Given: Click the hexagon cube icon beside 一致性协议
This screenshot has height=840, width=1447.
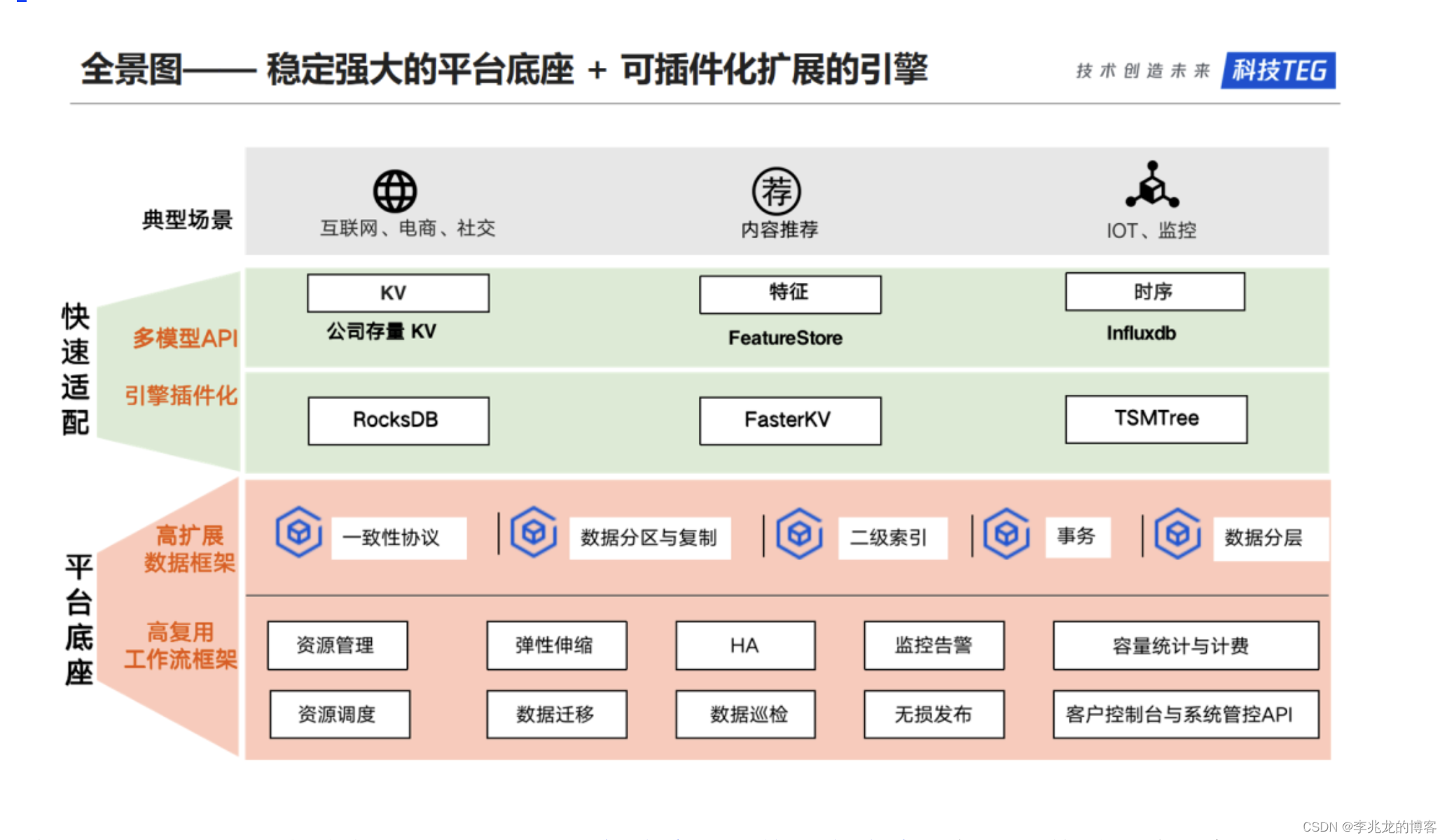Looking at the screenshot, I should [x=299, y=532].
